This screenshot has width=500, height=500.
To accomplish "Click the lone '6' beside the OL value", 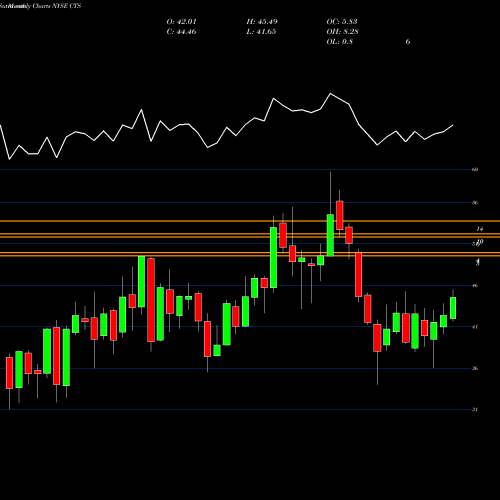I will 408,42.
